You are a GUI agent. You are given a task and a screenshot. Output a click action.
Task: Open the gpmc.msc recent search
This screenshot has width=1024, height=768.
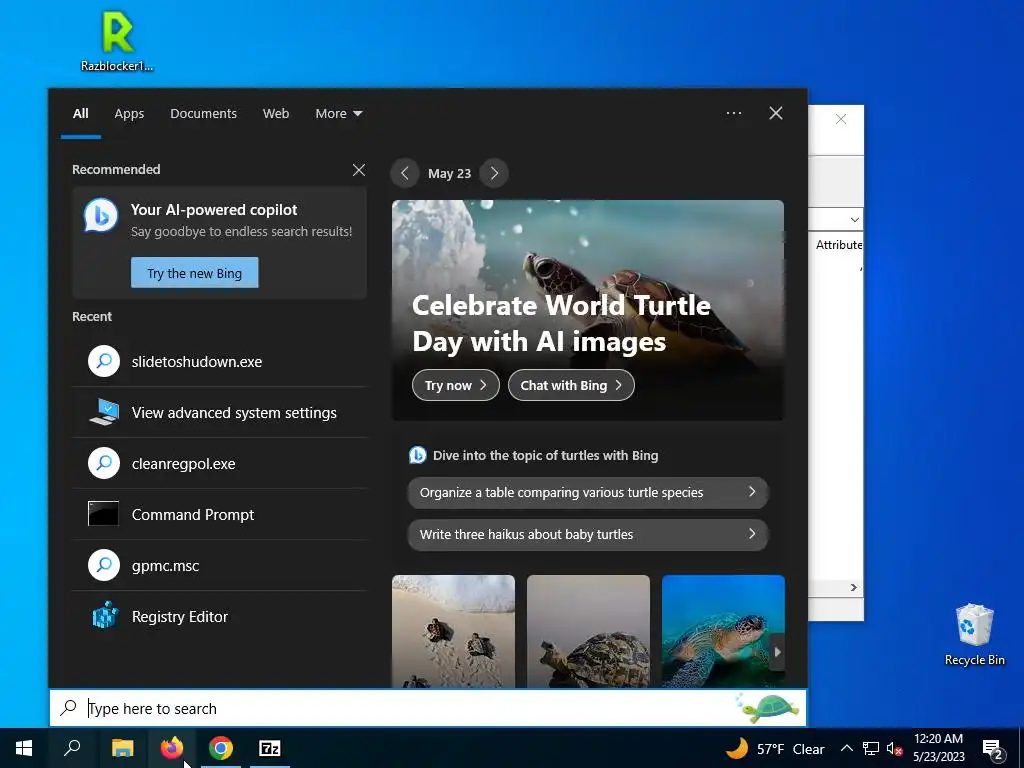point(219,565)
